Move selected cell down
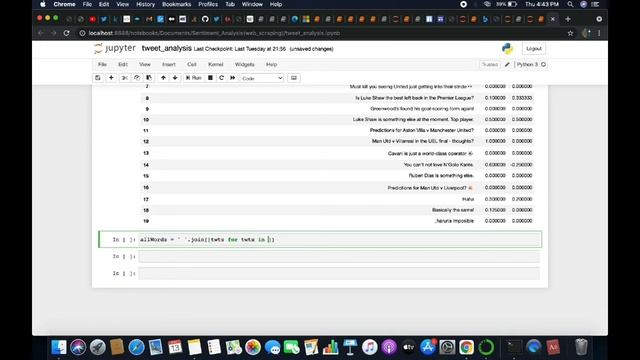640x360 pixels. click(x=175, y=78)
